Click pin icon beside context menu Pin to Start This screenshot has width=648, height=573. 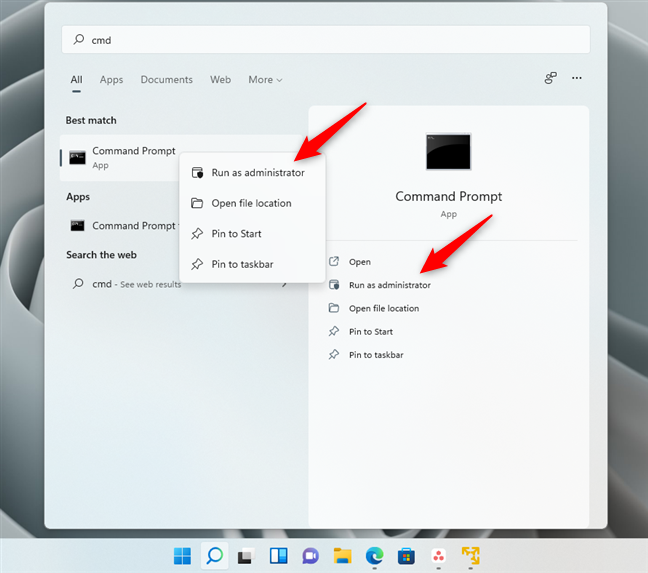tap(197, 234)
